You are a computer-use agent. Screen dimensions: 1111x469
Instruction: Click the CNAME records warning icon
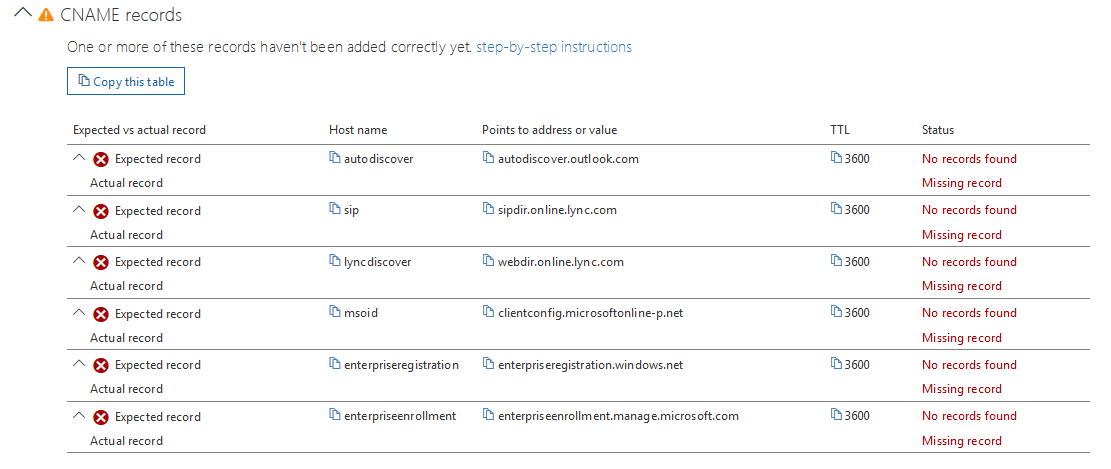pos(46,15)
